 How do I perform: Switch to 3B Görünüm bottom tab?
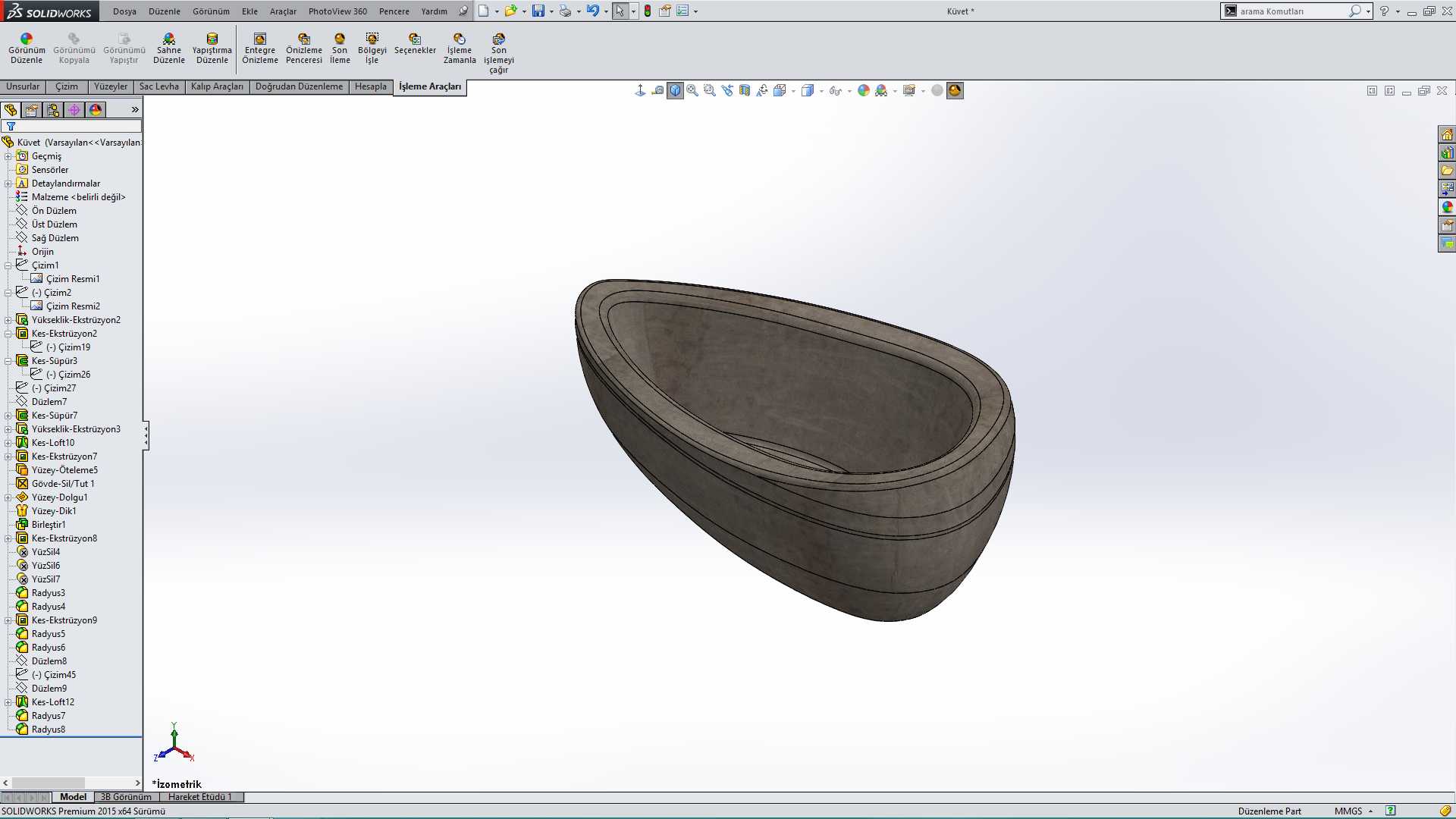point(126,797)
